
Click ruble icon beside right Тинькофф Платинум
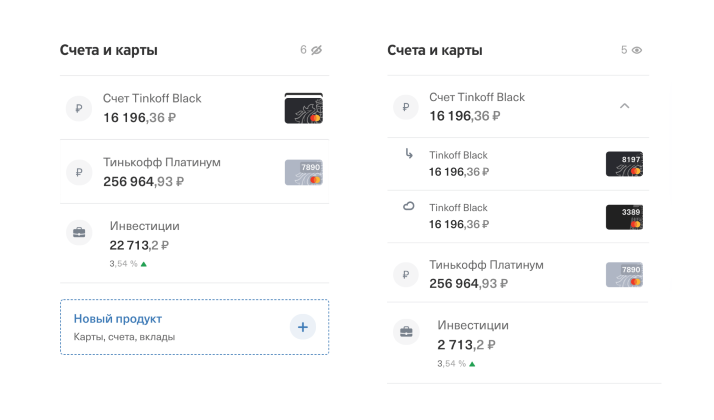point(405,274)
